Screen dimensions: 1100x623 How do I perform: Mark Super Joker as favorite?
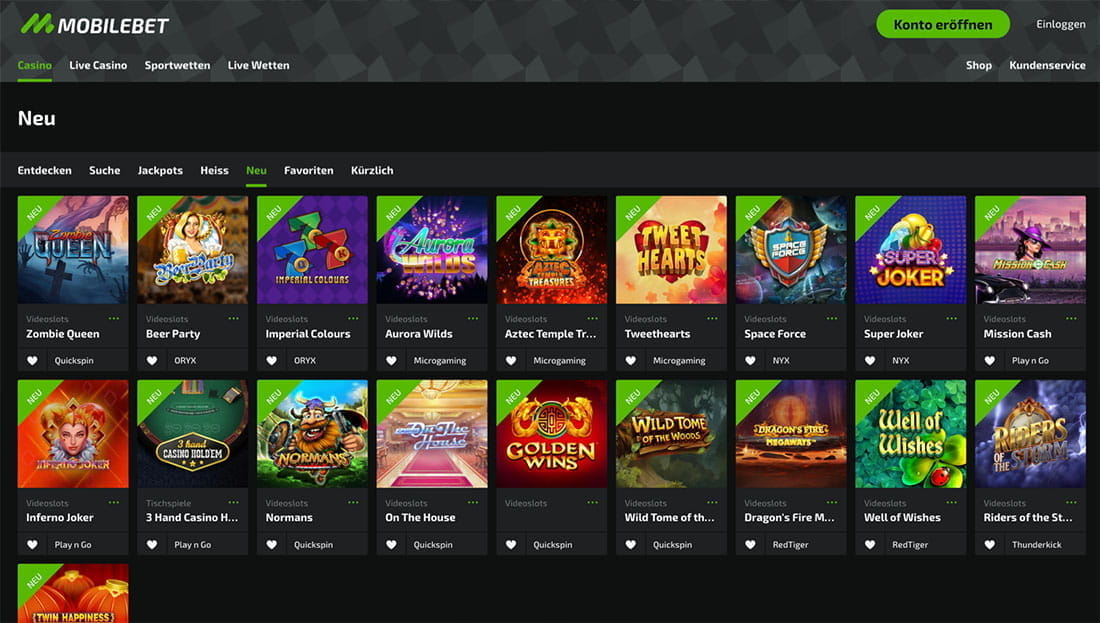(x=870, y=361)
